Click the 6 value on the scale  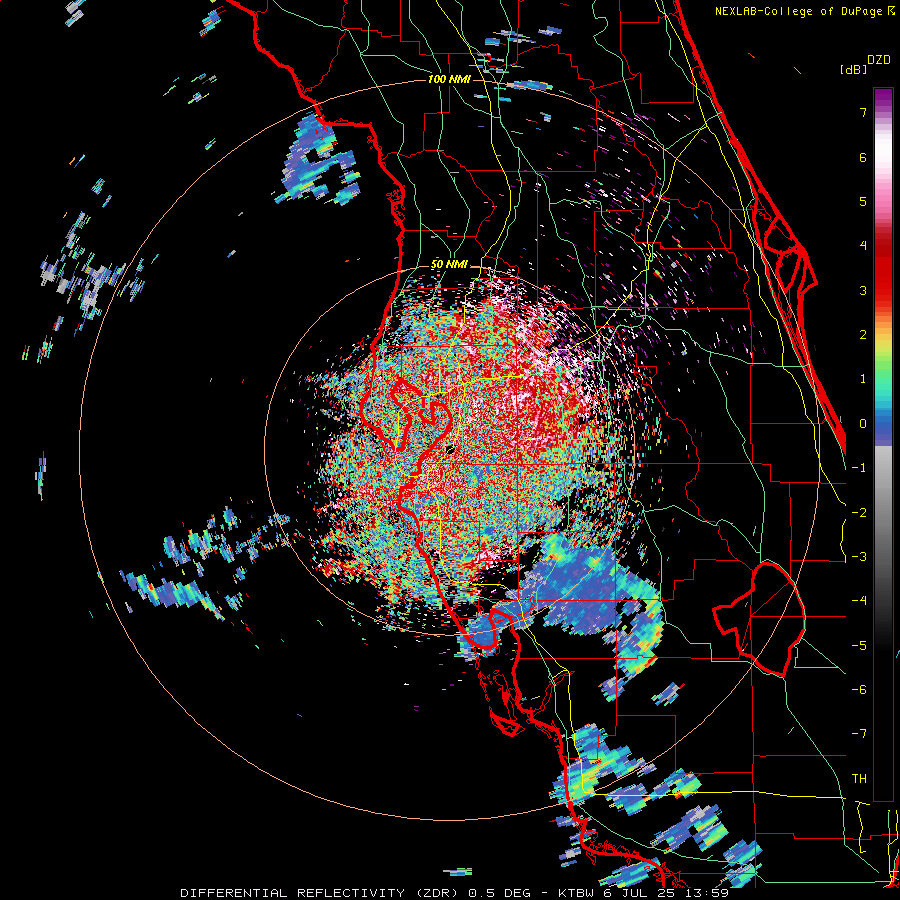tap(863, 157)
